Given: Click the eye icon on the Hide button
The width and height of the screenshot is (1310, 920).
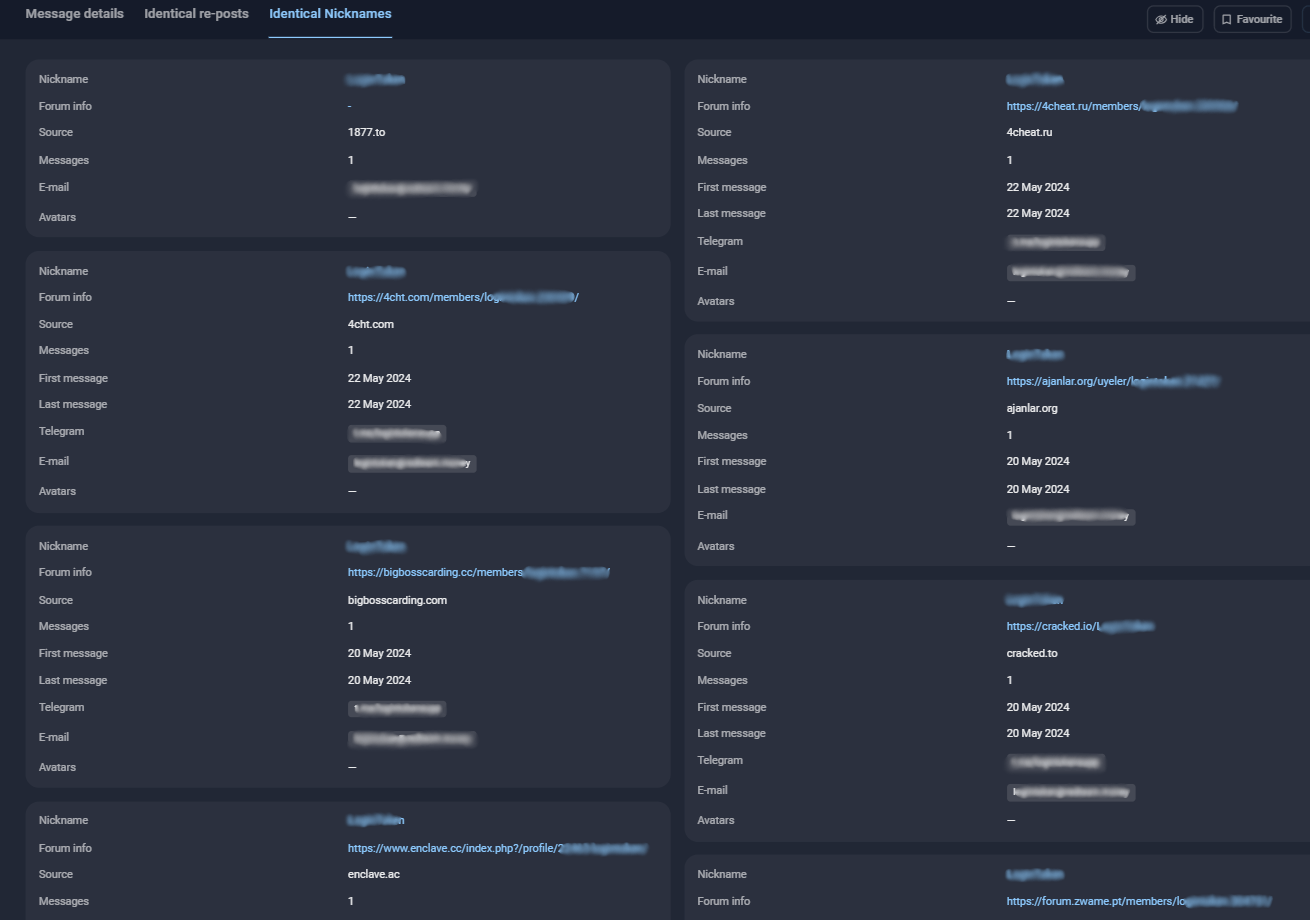Looking at the screenshot, I should pos(1161,18).
